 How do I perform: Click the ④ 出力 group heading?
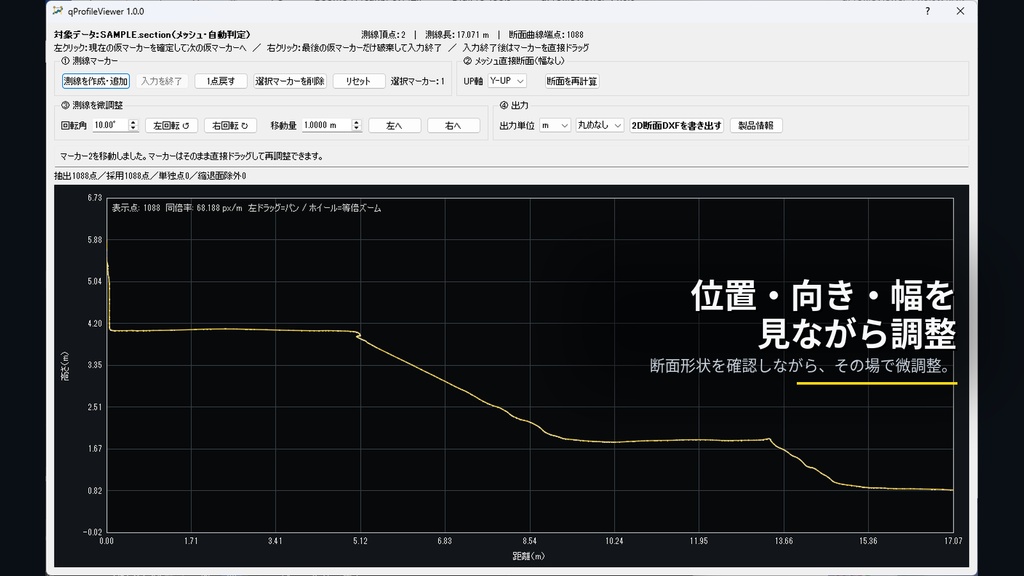coord(514,105)
